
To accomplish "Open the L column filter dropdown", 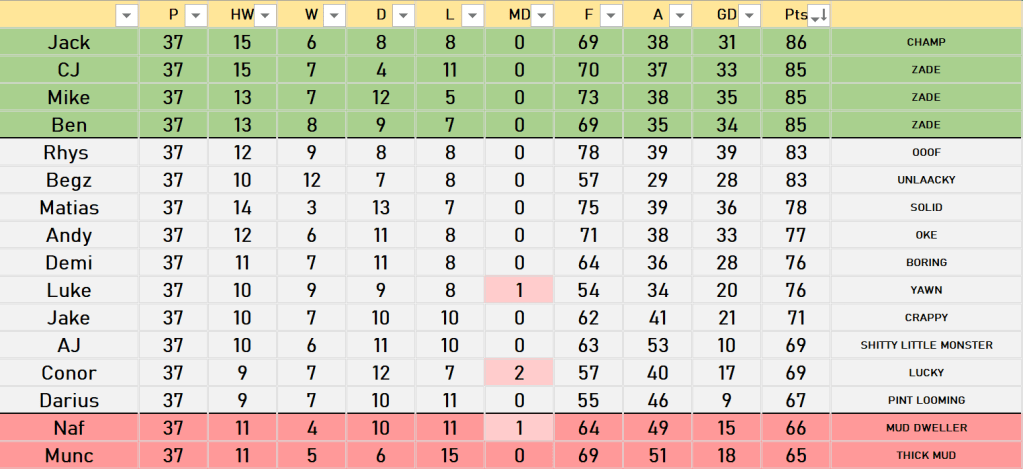I will [472, 15].
